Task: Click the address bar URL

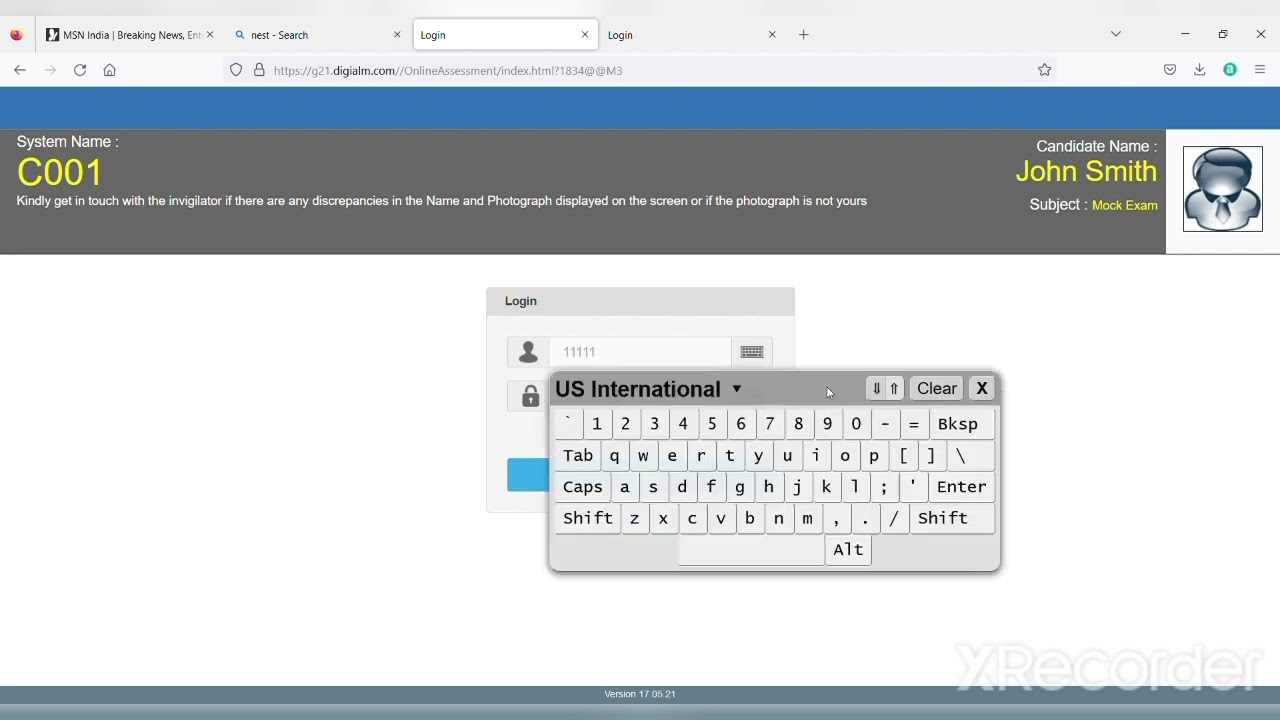Action: (448, 71)
